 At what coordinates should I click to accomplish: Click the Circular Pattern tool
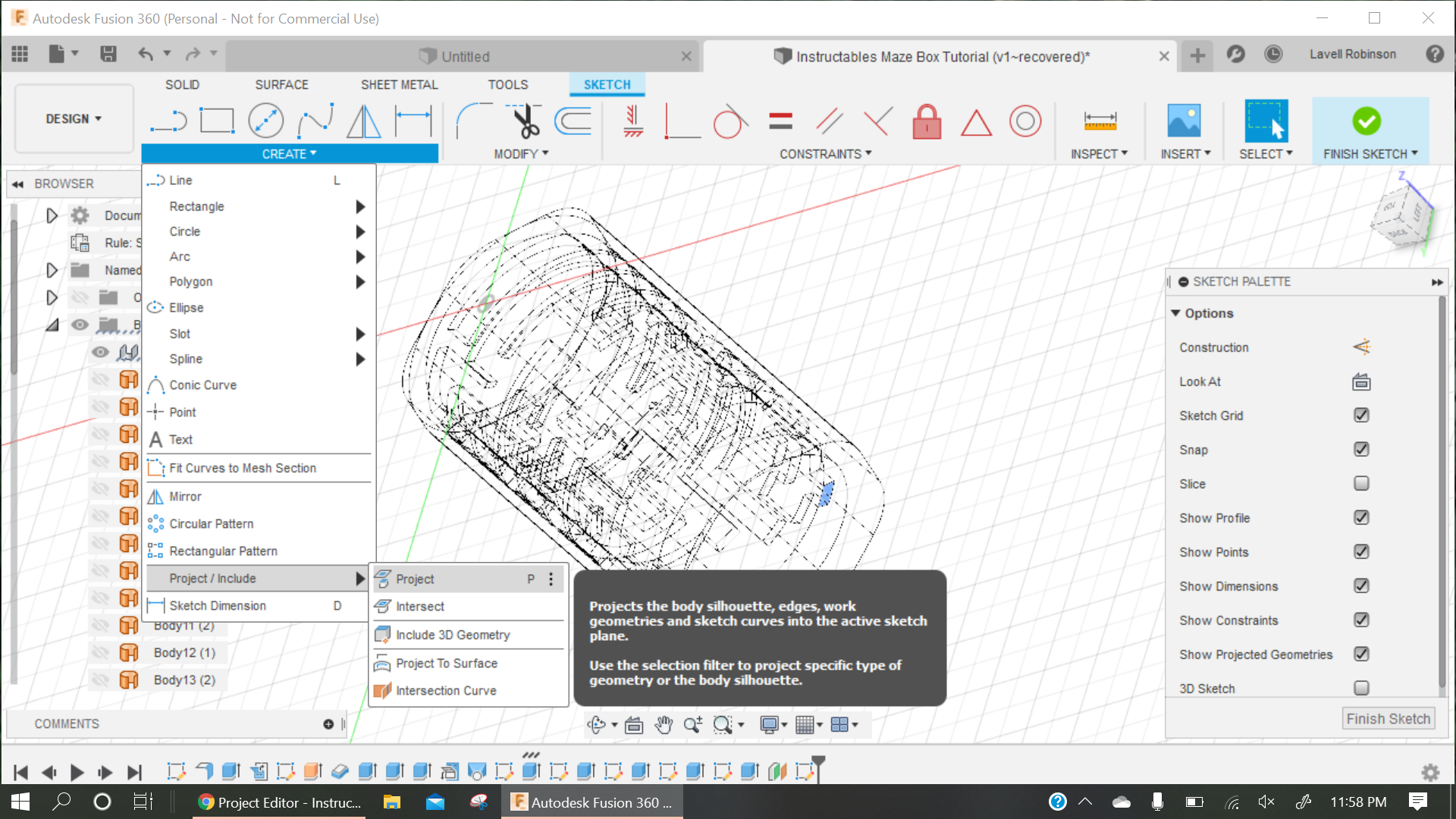211,522
